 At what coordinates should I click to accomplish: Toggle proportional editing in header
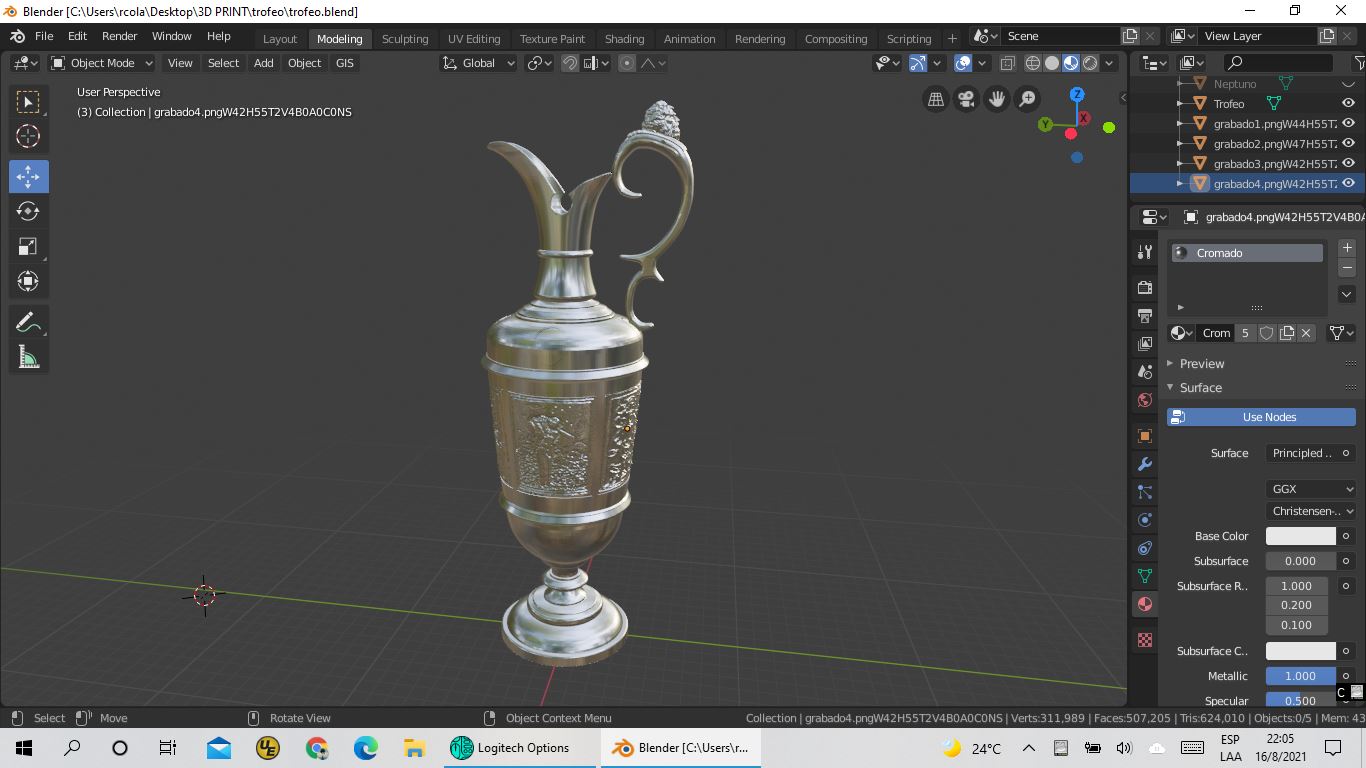(627, 63)
